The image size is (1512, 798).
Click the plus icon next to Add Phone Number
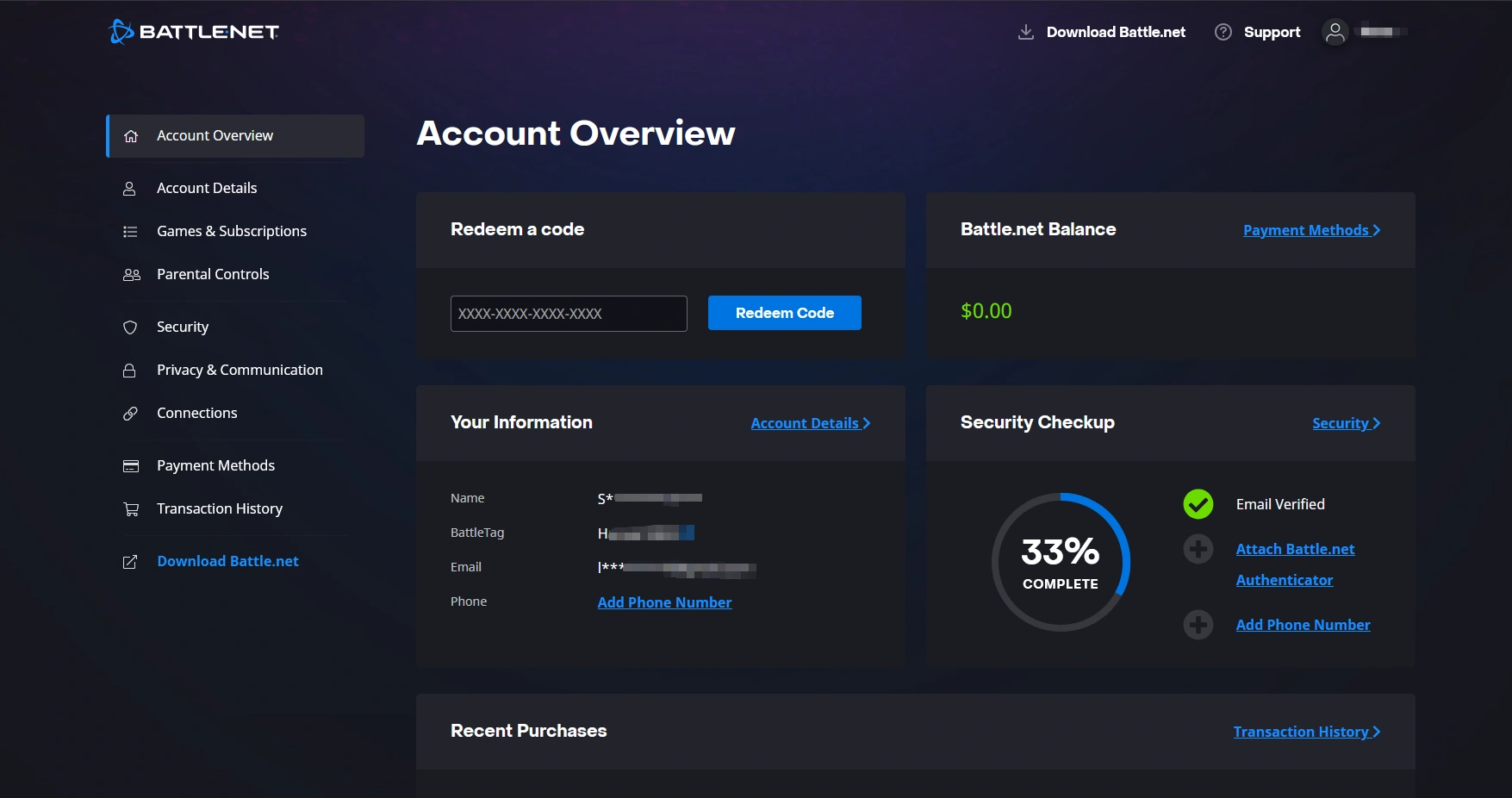pyautogui.click(x=1198, y=625)
